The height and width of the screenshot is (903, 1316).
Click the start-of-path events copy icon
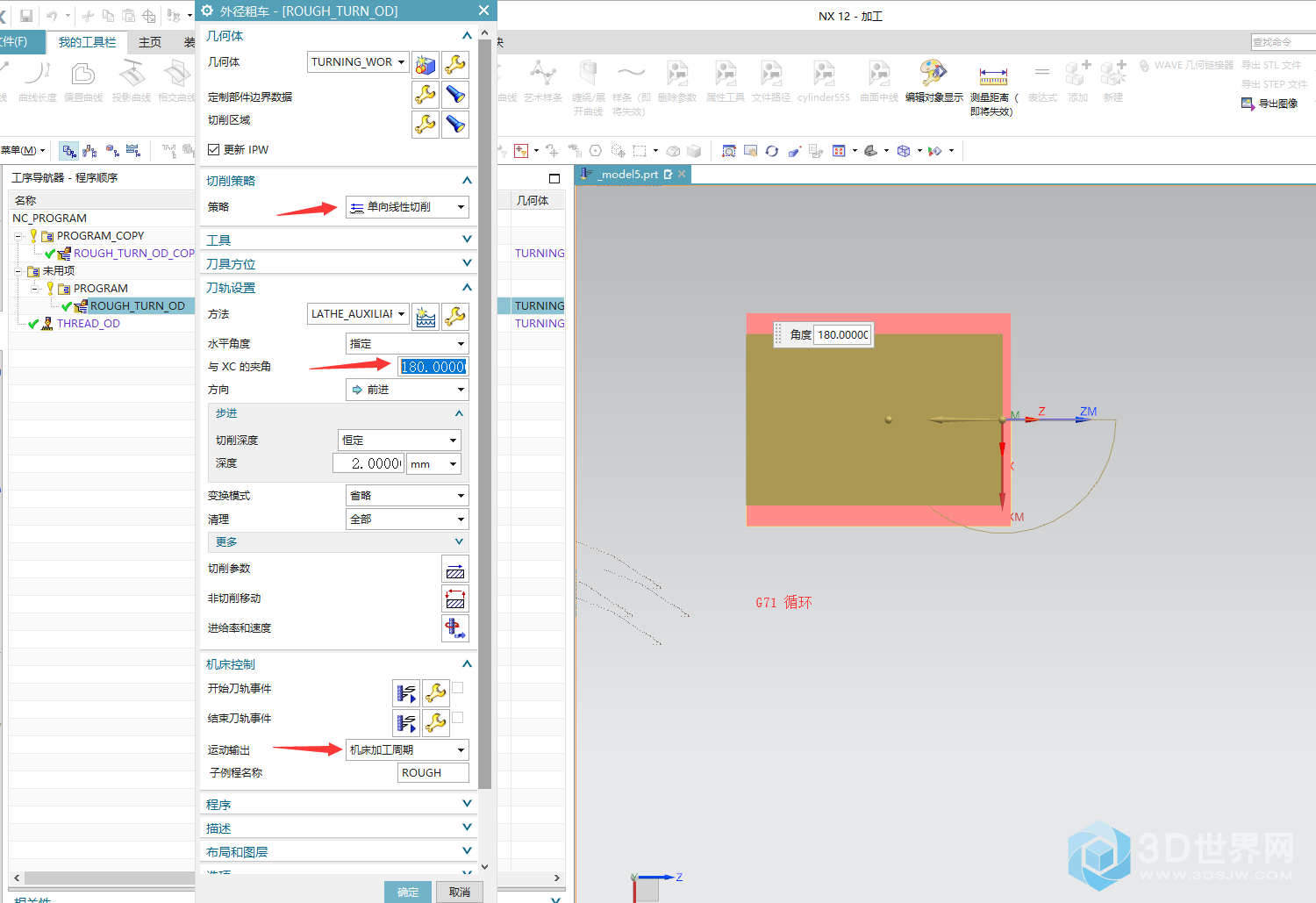[x=406, y=693]
